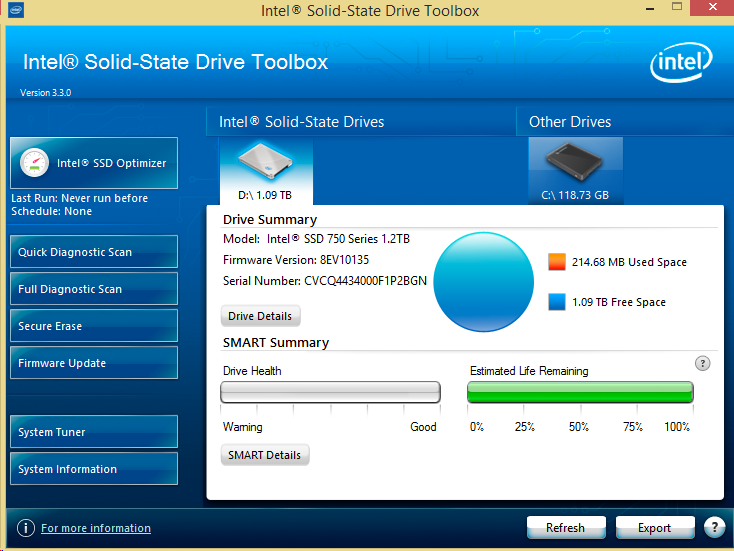Click the Drive Details button
The height and width of the screenshot is (551, 734).
point(260,316)
